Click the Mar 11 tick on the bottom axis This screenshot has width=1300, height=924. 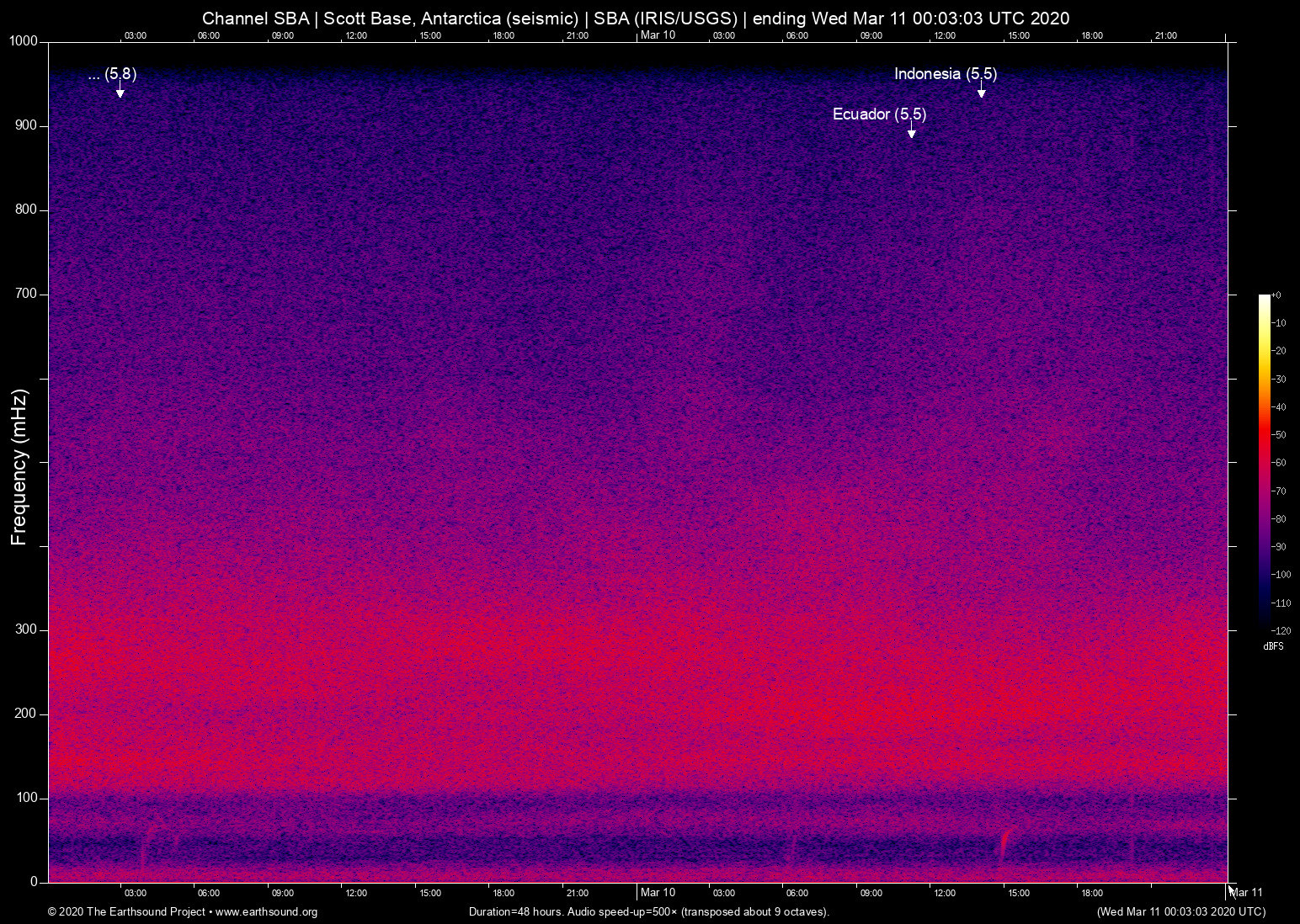1245,892
